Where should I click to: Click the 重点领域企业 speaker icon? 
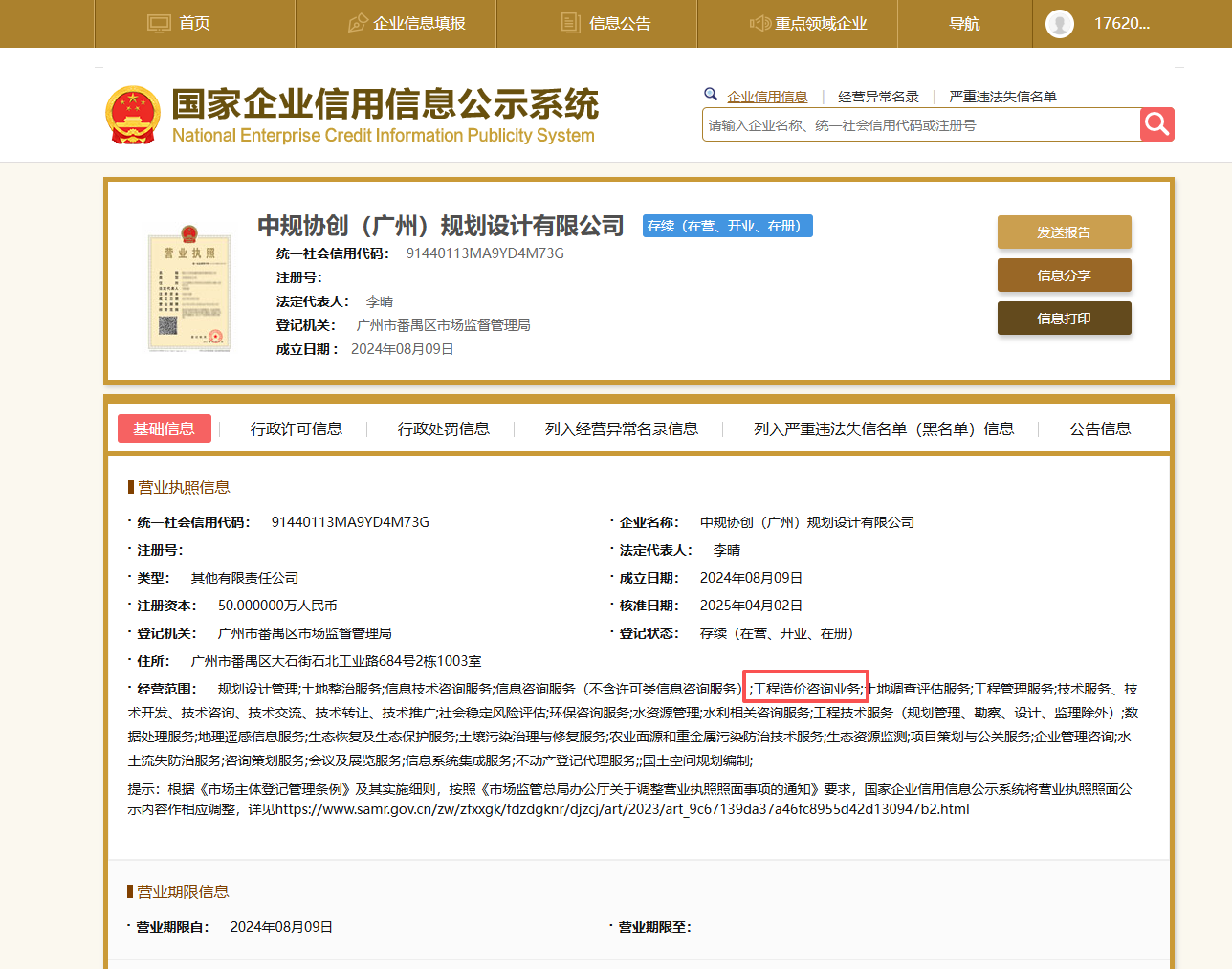pyautogui.click(x=759, y=23)
